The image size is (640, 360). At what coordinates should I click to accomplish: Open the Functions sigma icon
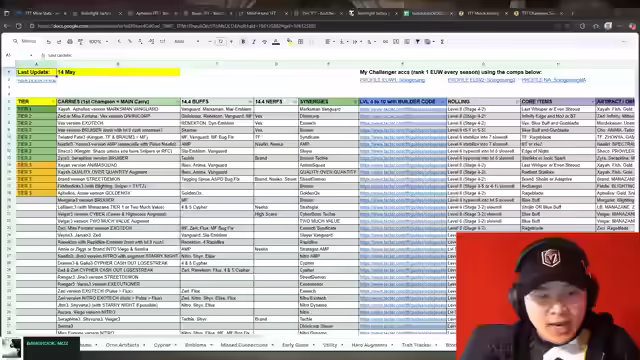tap(442, 42)
